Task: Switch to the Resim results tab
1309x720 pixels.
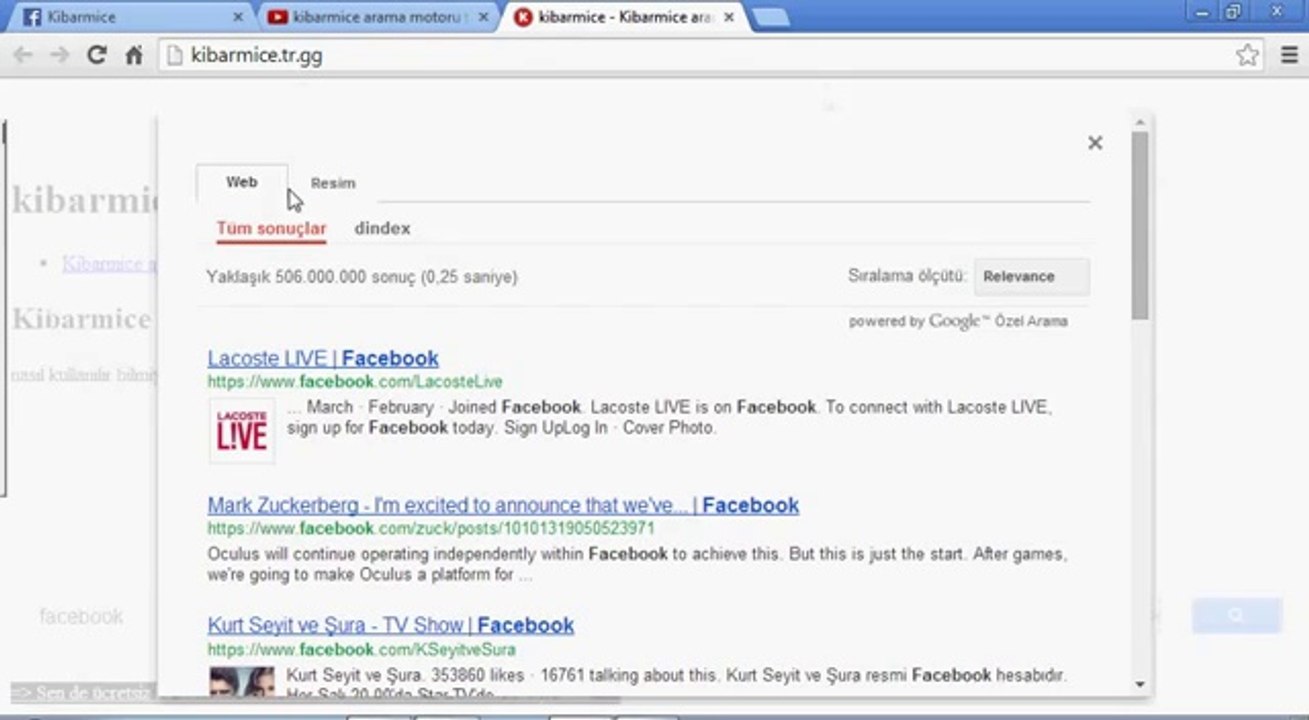Action: point(333,183)
